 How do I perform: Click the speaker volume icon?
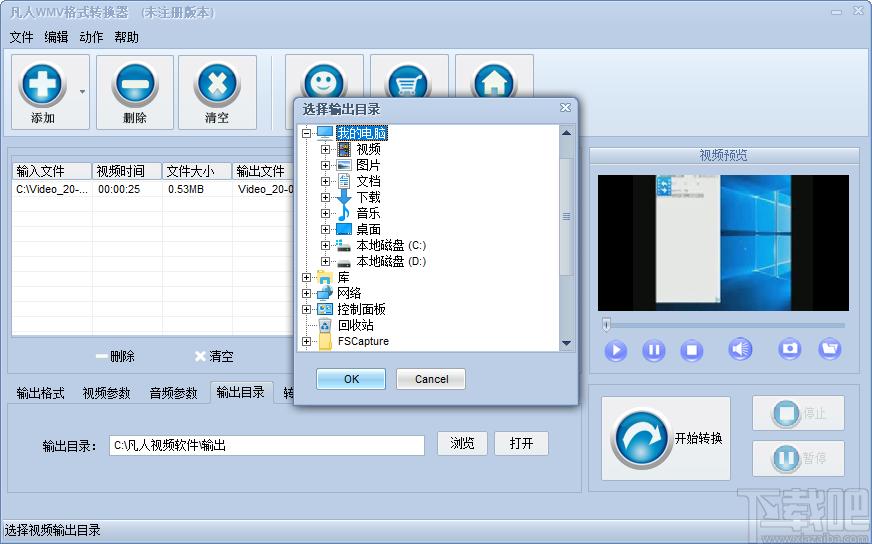tap(740, 349)
